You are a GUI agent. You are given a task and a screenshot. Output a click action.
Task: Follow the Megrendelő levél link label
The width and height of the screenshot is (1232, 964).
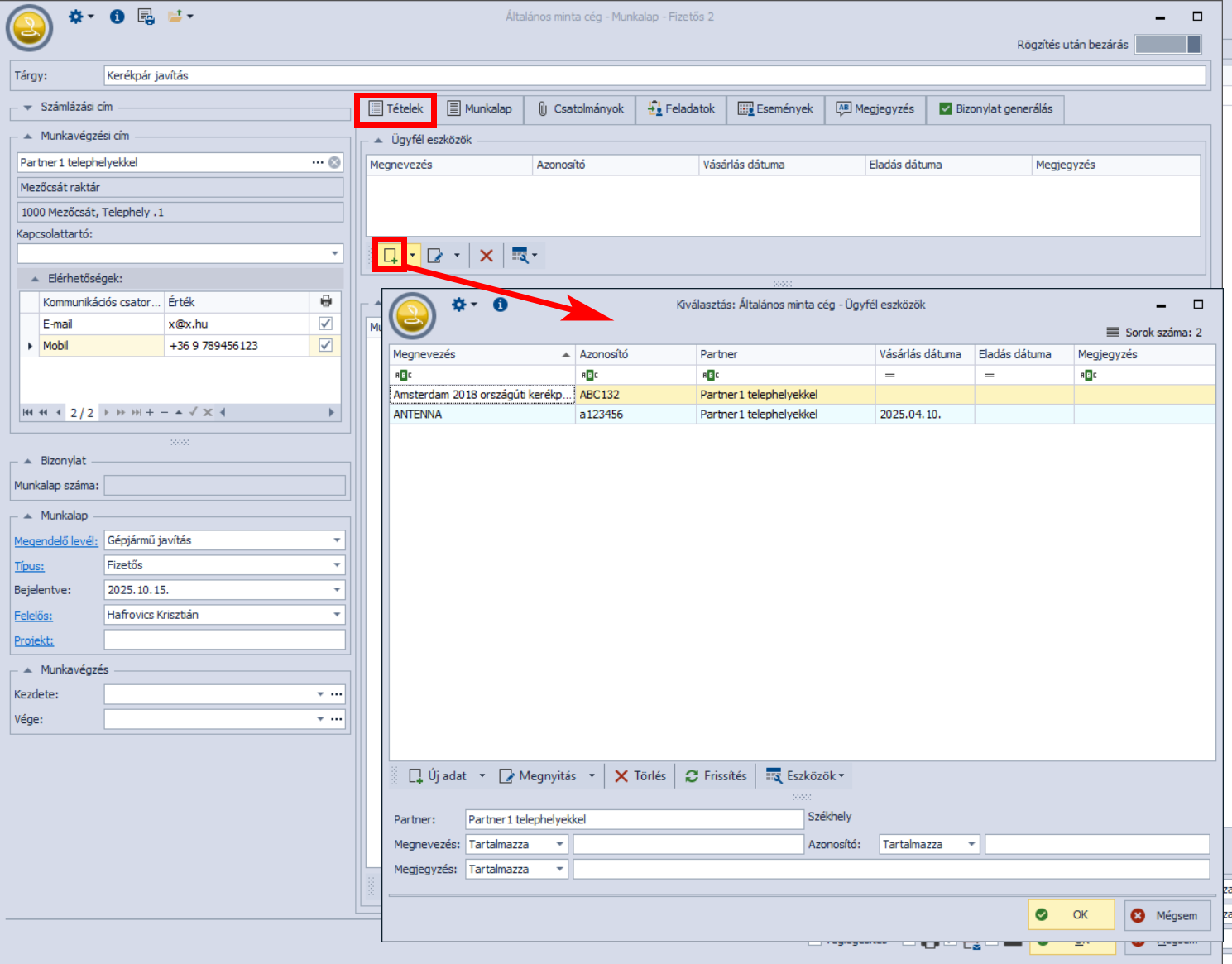pyautogui.click(x=55, y=541)
